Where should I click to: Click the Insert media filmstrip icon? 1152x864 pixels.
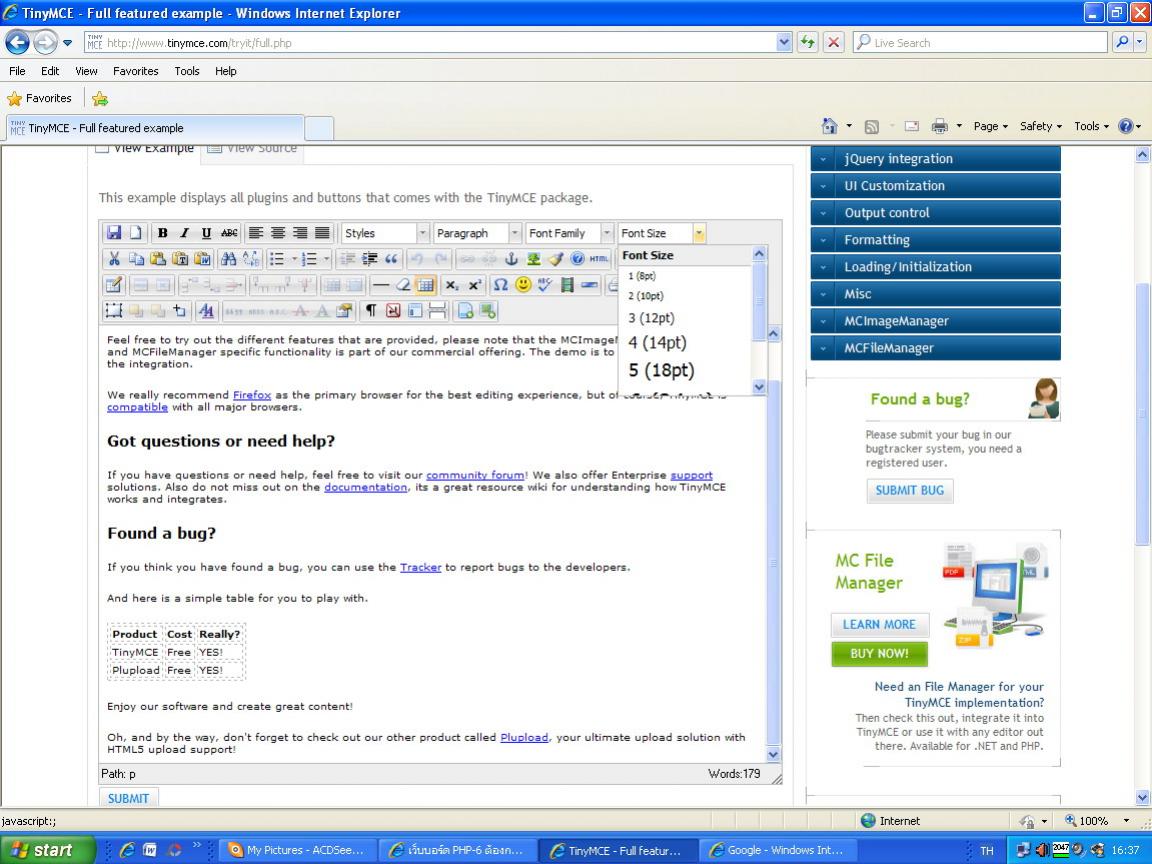coord(567,284)
